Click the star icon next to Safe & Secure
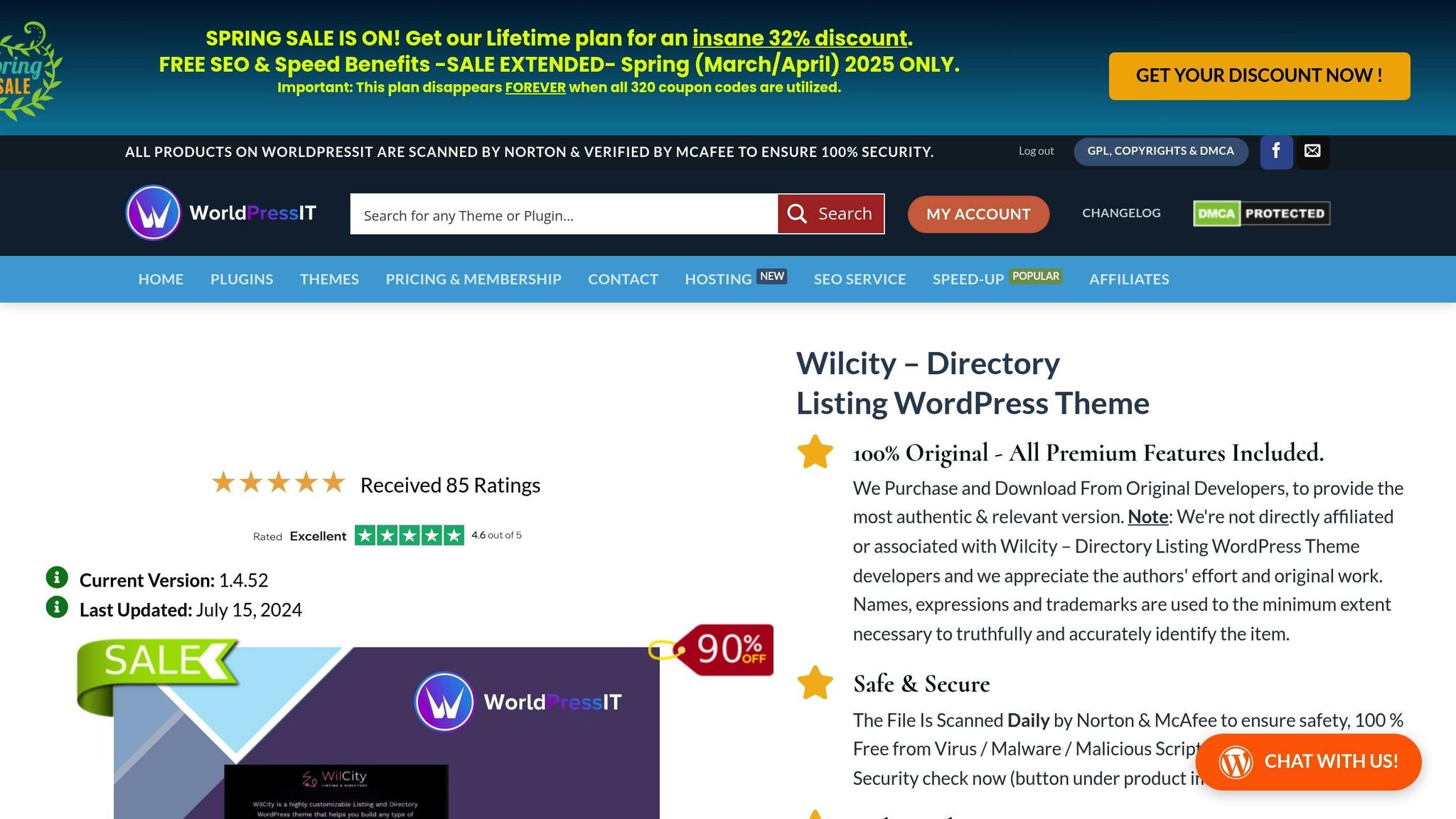The width and height of the screenshot is (1456, 819). click(x=815, y=683)
